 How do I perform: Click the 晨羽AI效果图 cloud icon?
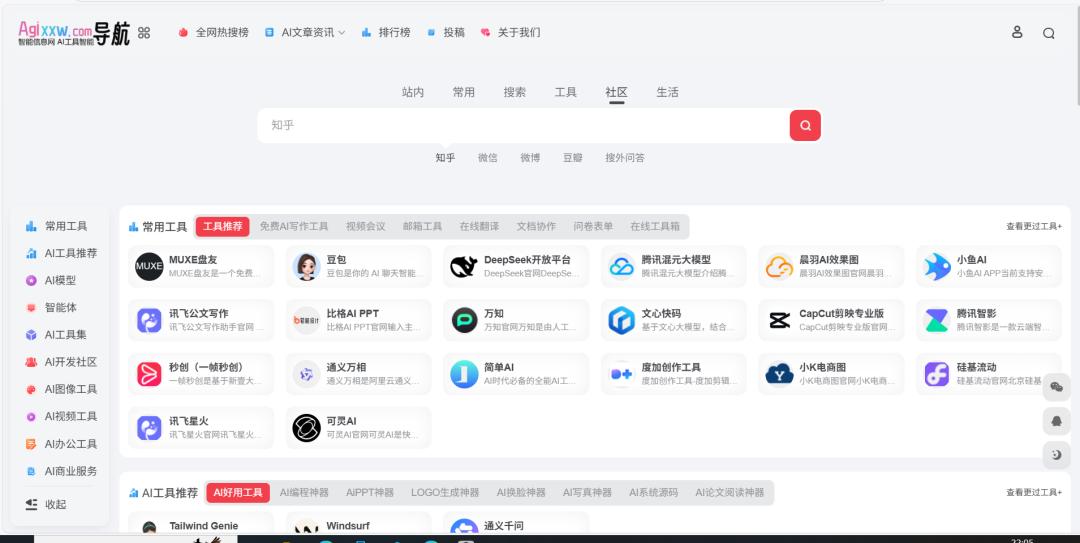pyautogui.click(x=779, y=267)
